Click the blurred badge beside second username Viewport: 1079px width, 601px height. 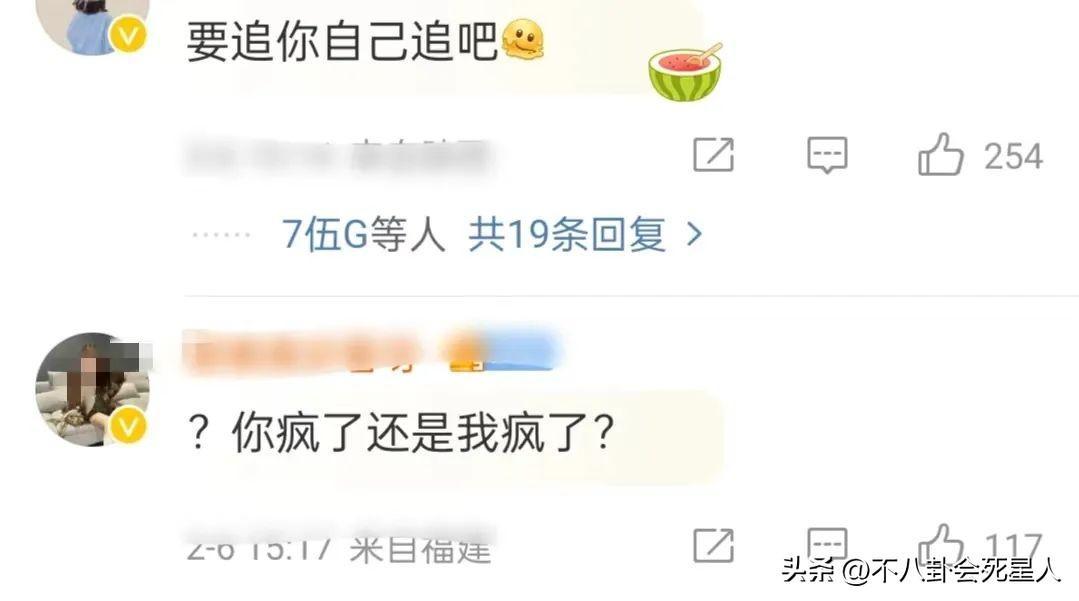click(501, 352)
